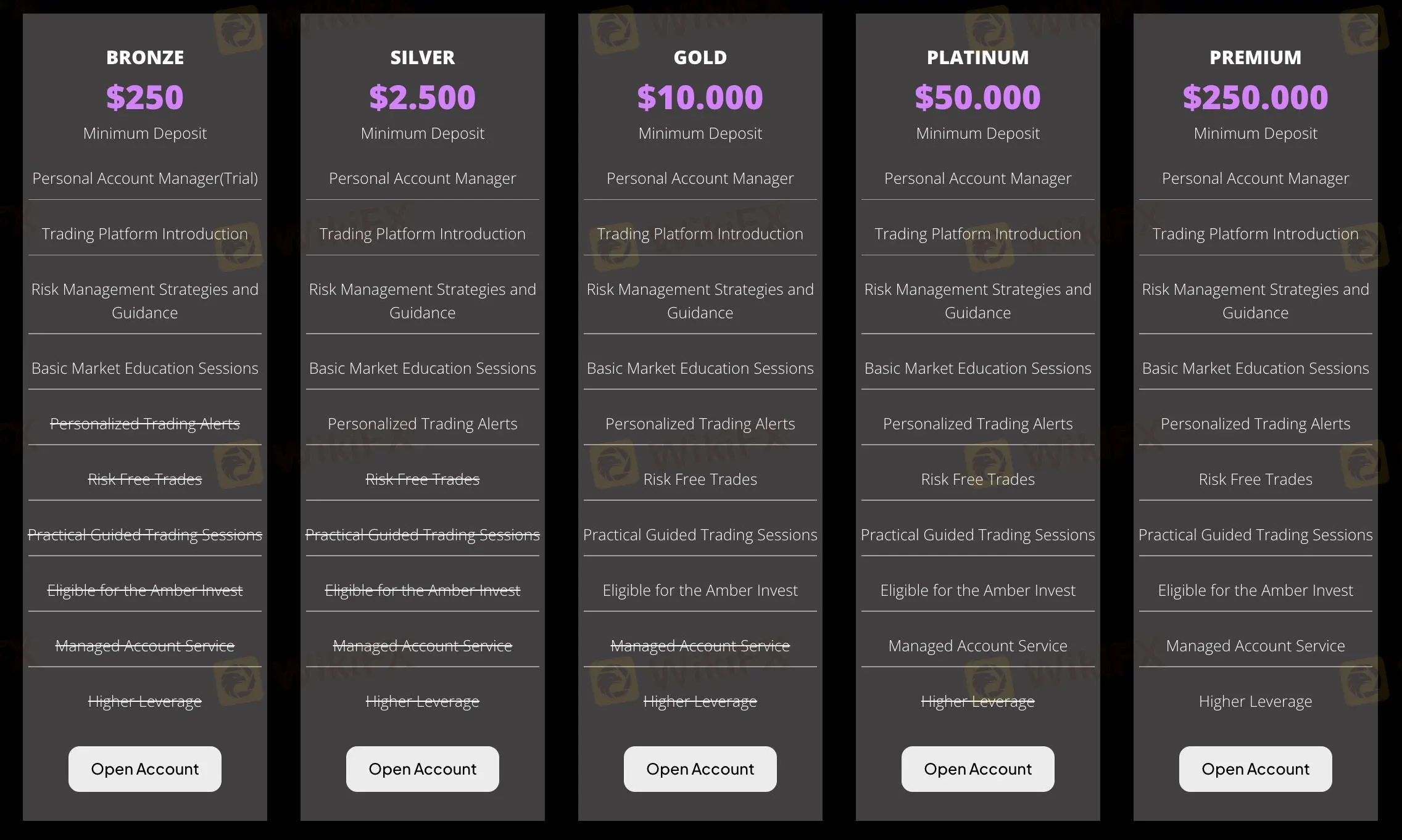The height and width of the screenshot is (840, 1402).
Task: Select the PREMIUM plan heading
Action: 1256,57
